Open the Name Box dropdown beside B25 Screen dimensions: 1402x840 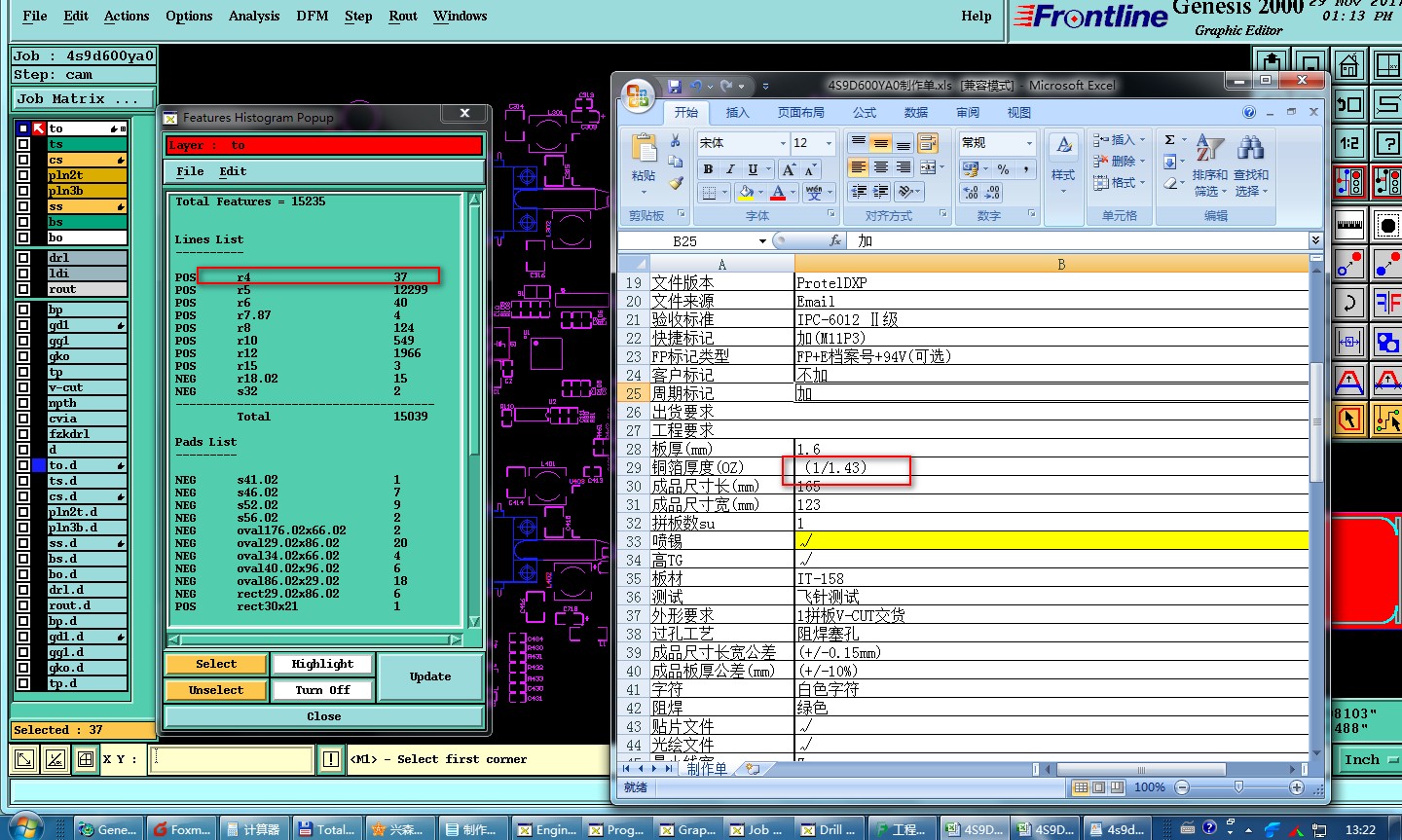pos(762,240)
